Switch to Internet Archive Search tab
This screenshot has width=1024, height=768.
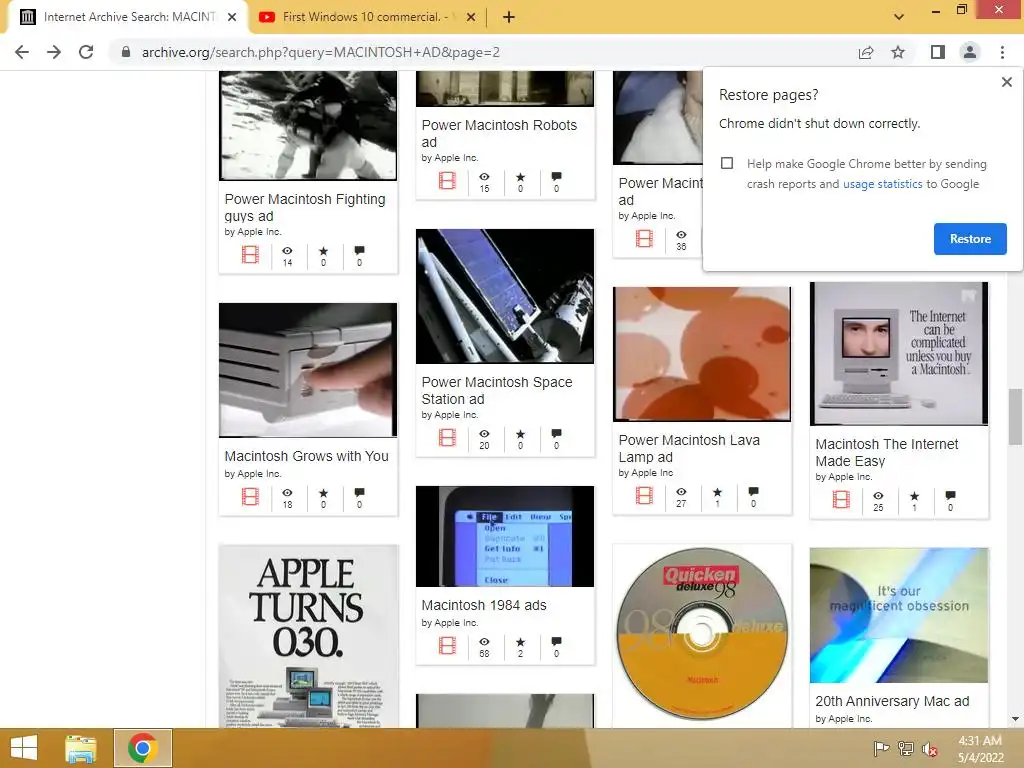[129, 17]
